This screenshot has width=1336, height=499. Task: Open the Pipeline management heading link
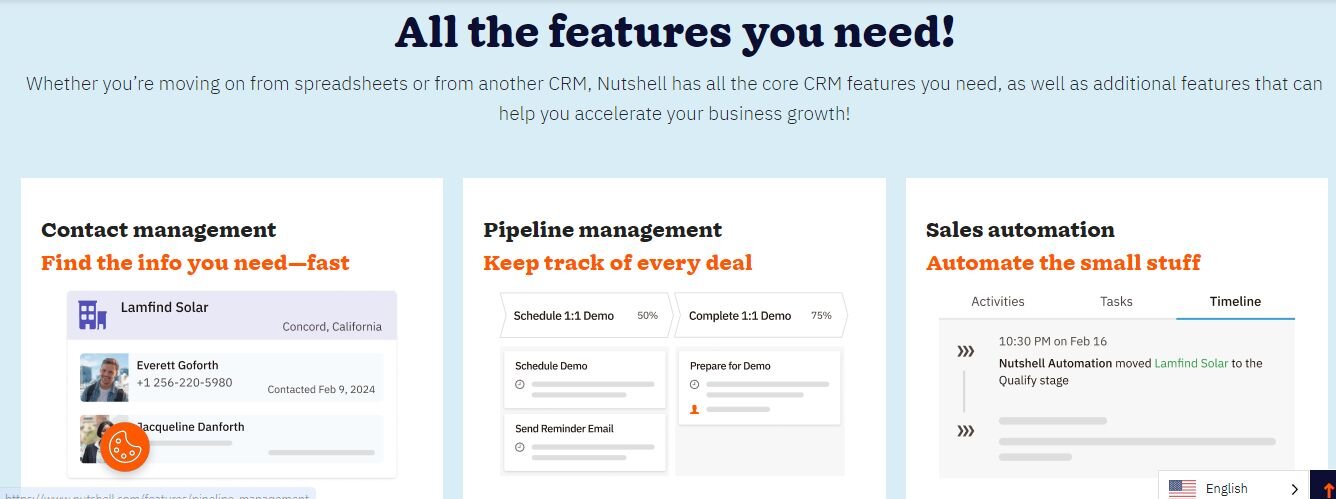[x=602, y=230]
